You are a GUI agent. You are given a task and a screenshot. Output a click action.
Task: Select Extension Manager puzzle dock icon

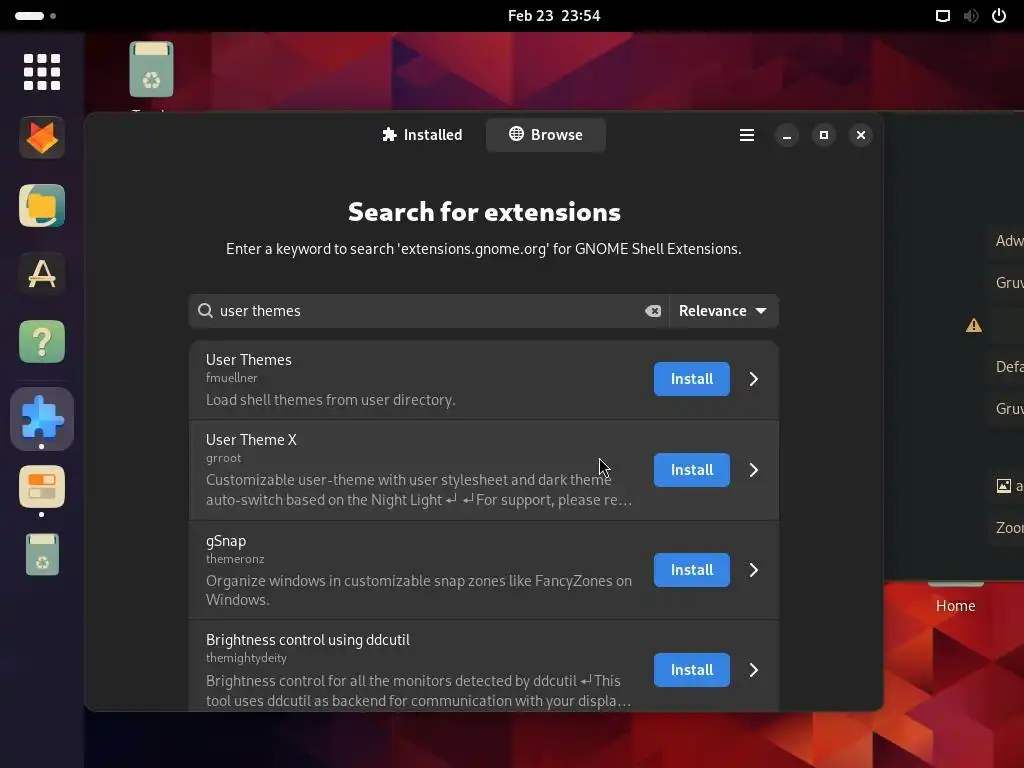42,418
